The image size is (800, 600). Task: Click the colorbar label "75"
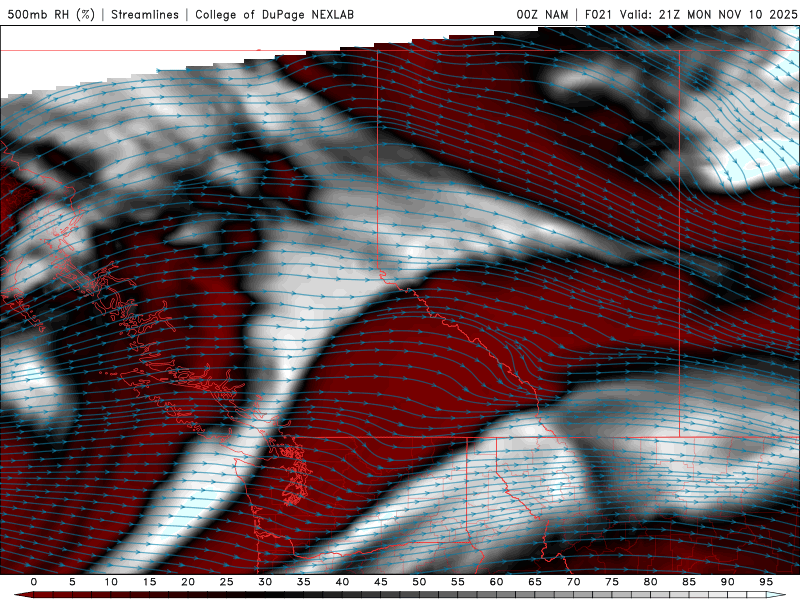pos(611,582)
